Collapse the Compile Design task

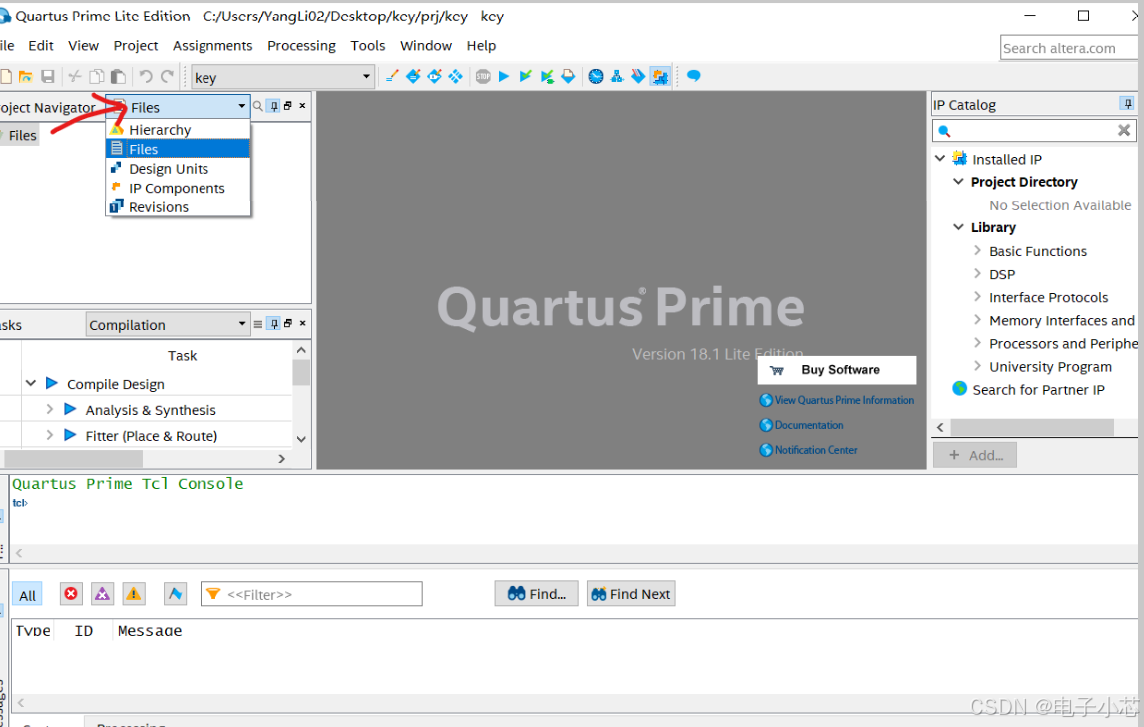click(x=31, y=383)
